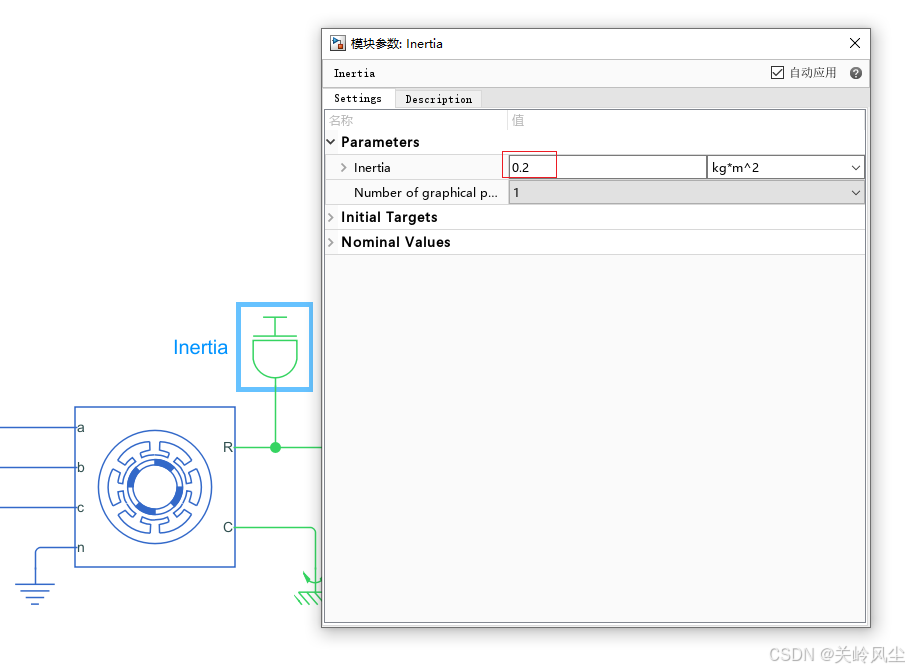The image size is (909, 670).
Task: Open help with the question mark icon
Action: tap(856, 73)
